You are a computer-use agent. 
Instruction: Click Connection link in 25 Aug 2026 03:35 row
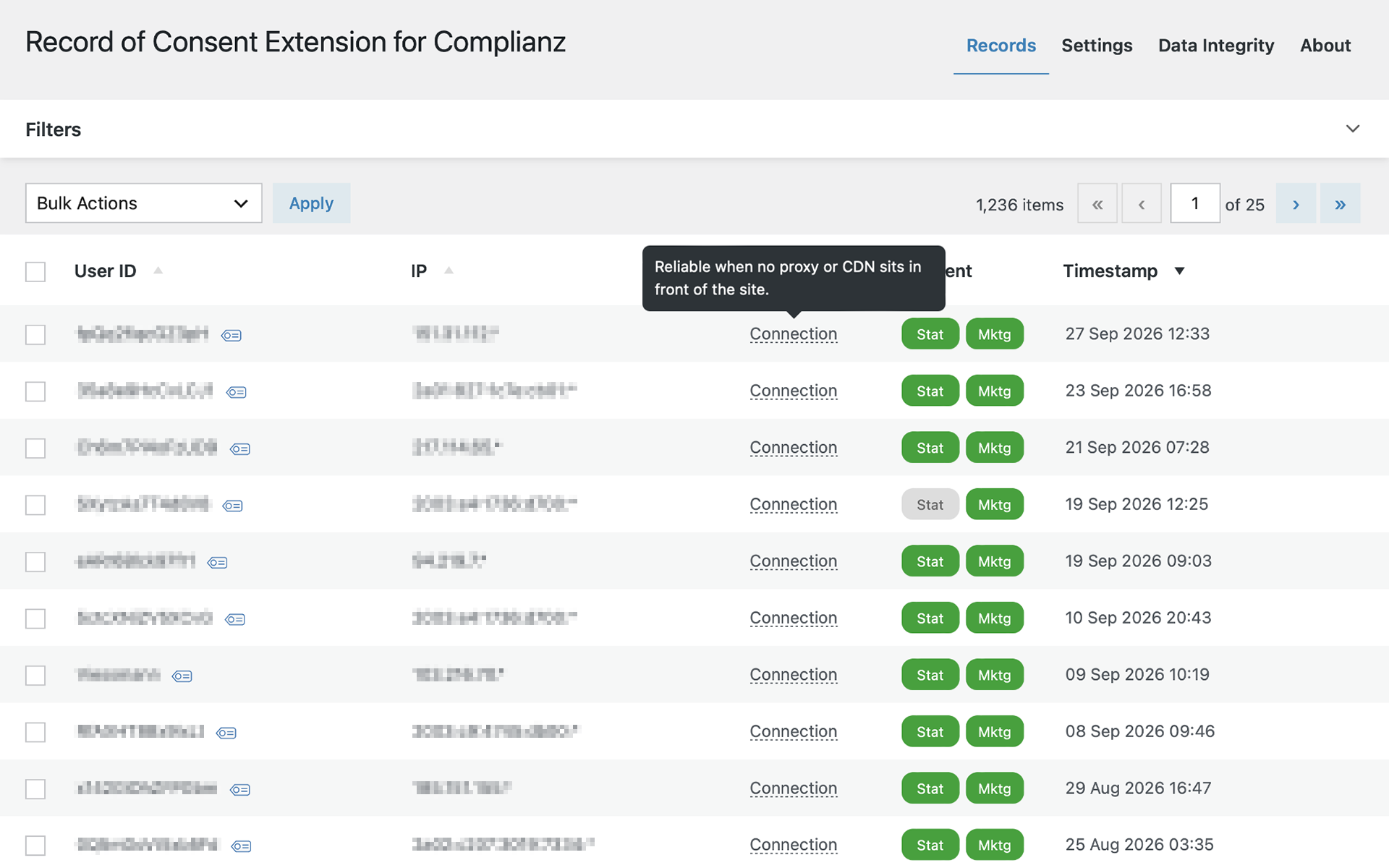pyautogui.click(x=794, y=845)
